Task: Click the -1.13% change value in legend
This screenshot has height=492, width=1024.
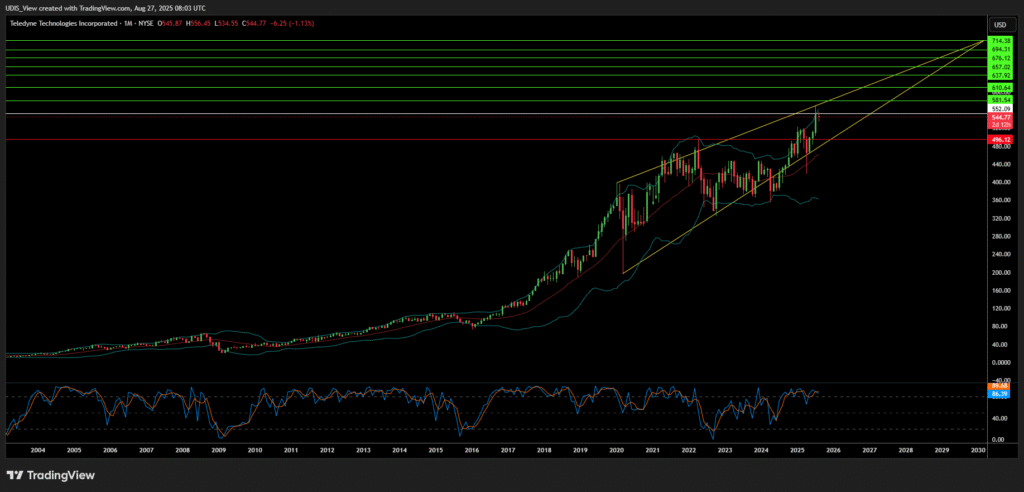Action: tap(302, 22)
